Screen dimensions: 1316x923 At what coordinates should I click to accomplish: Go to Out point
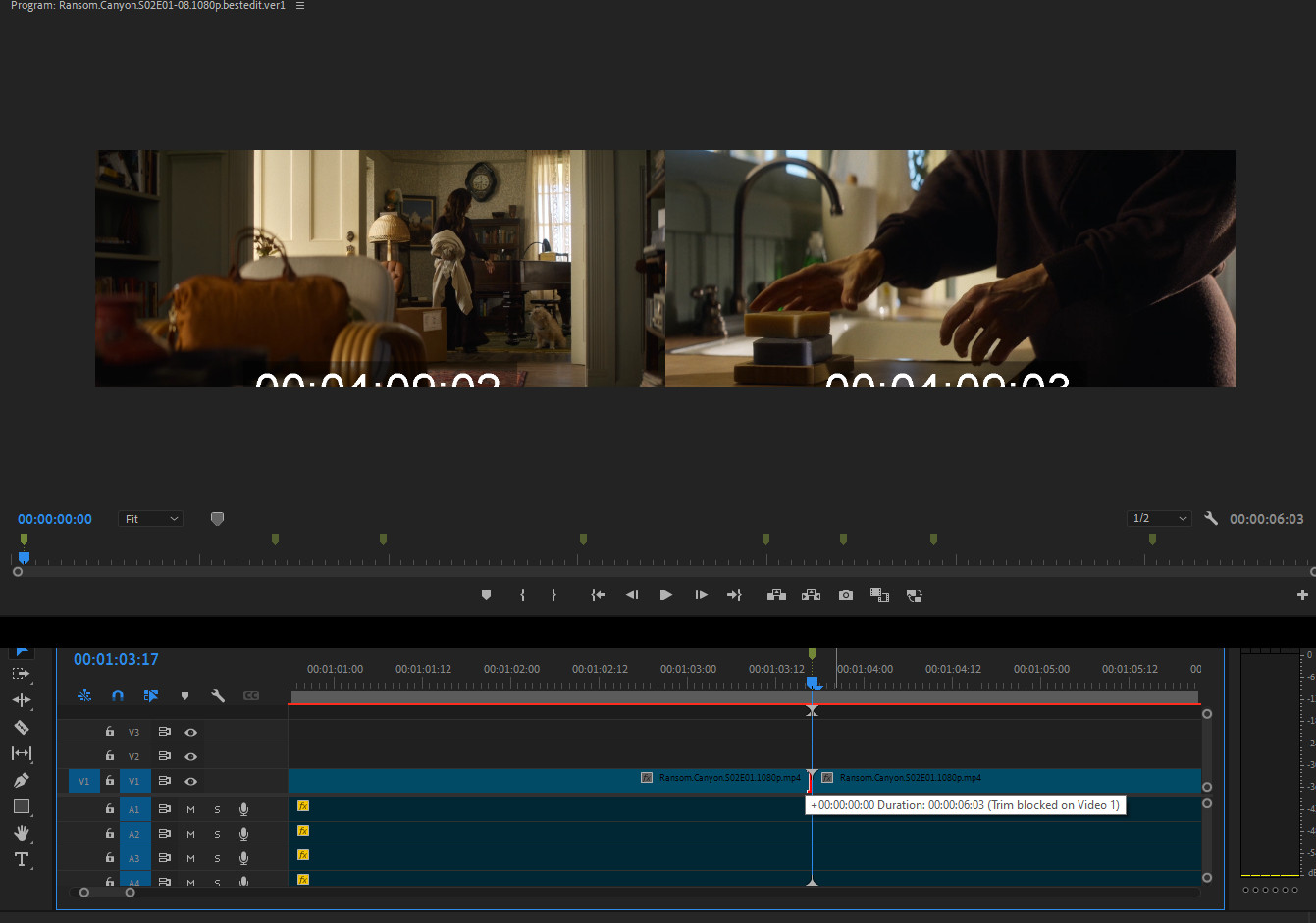pos(734,595)
